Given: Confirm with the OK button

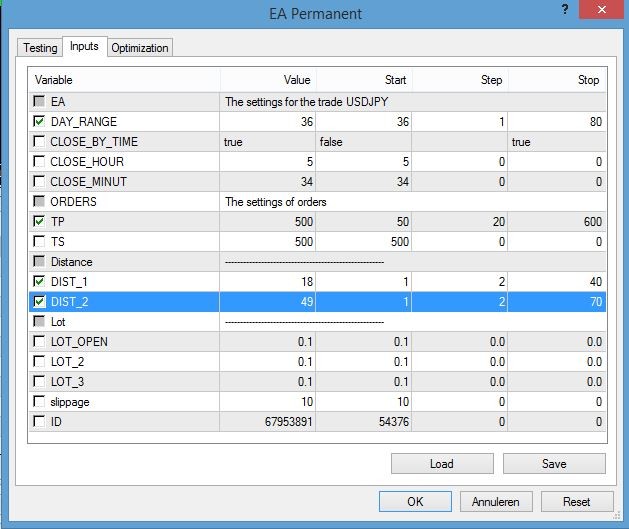Looking at the screenshot, I should click(415, 502).
